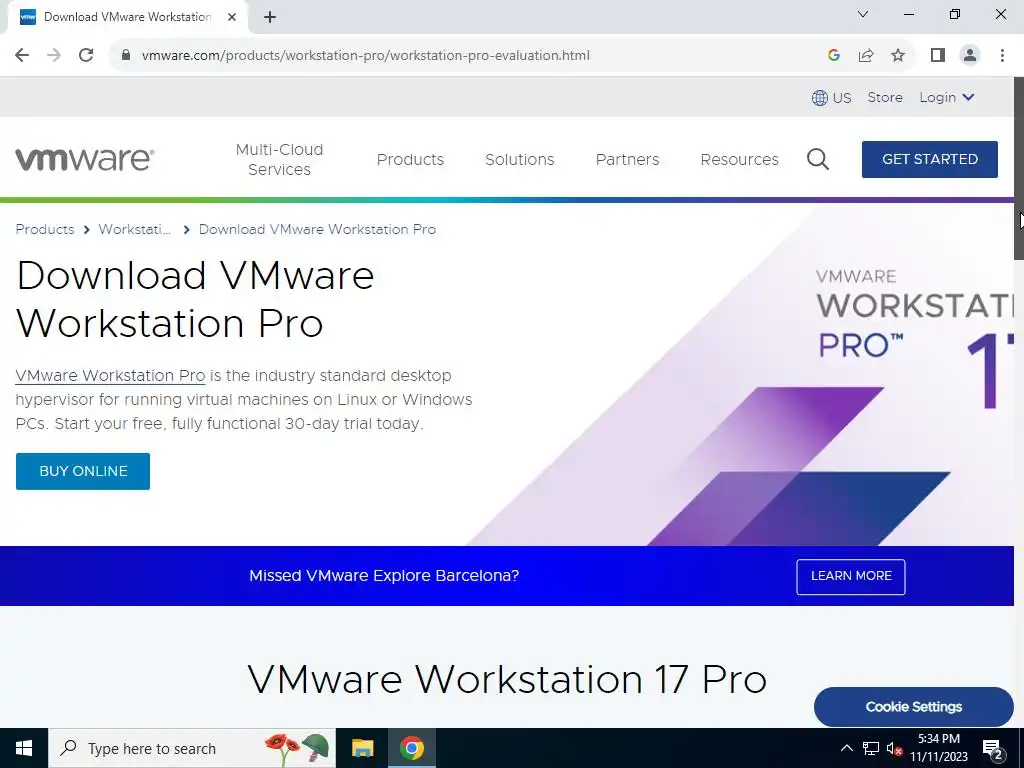
Task: Click the muted volume tray icon
Action: click(x=894, y=749)
